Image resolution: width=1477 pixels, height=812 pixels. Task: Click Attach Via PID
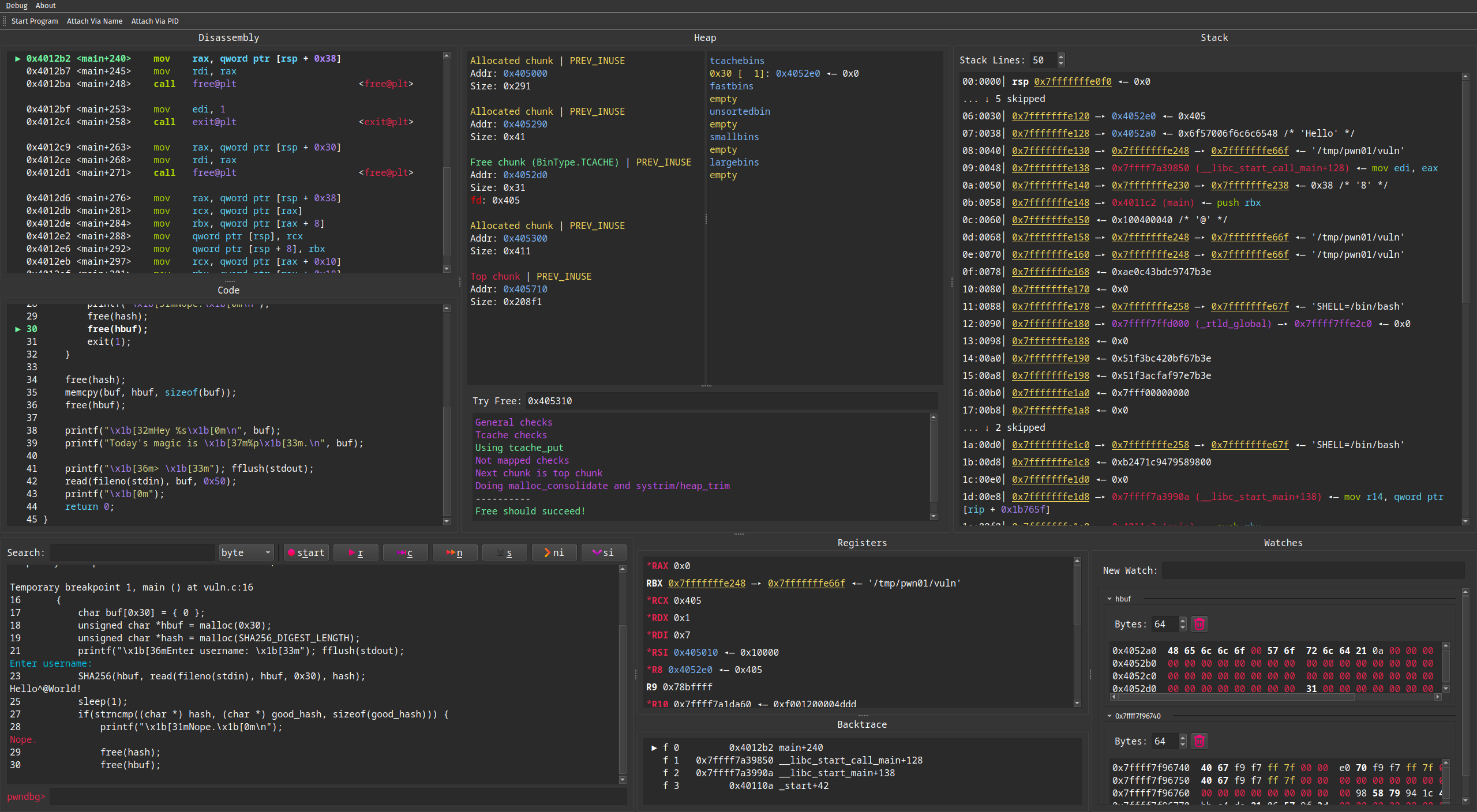click(x=155, y=21)
